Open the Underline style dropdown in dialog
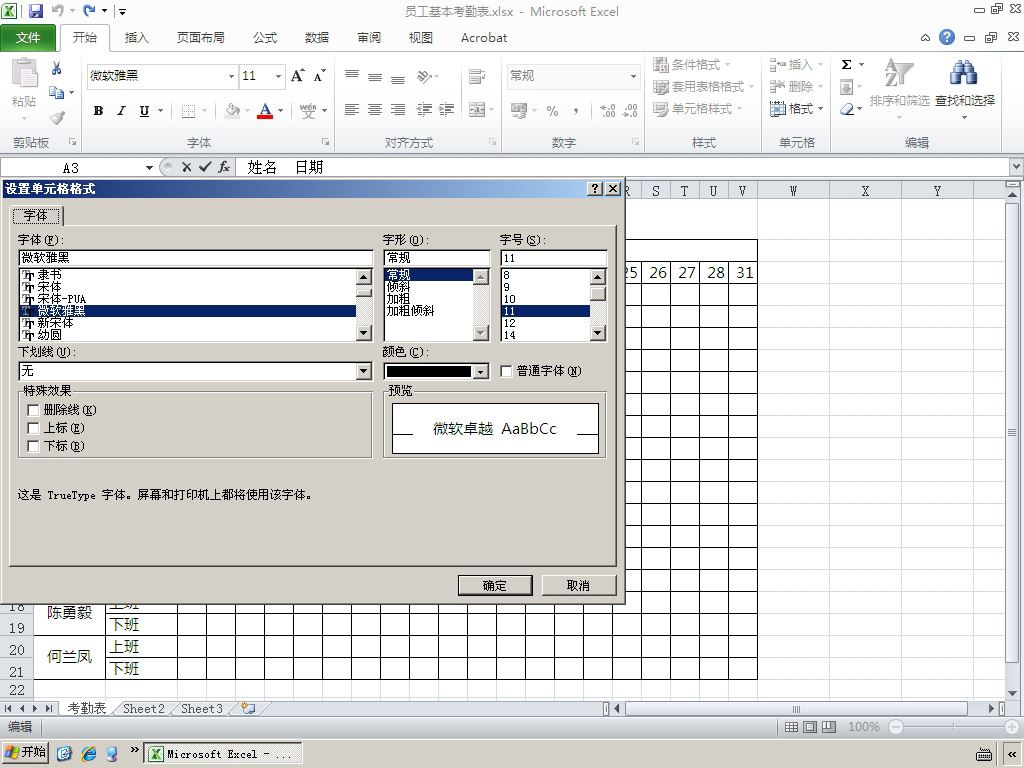Image resolution: width=1024 pixels, height=768 pixels. pos(364,371)
